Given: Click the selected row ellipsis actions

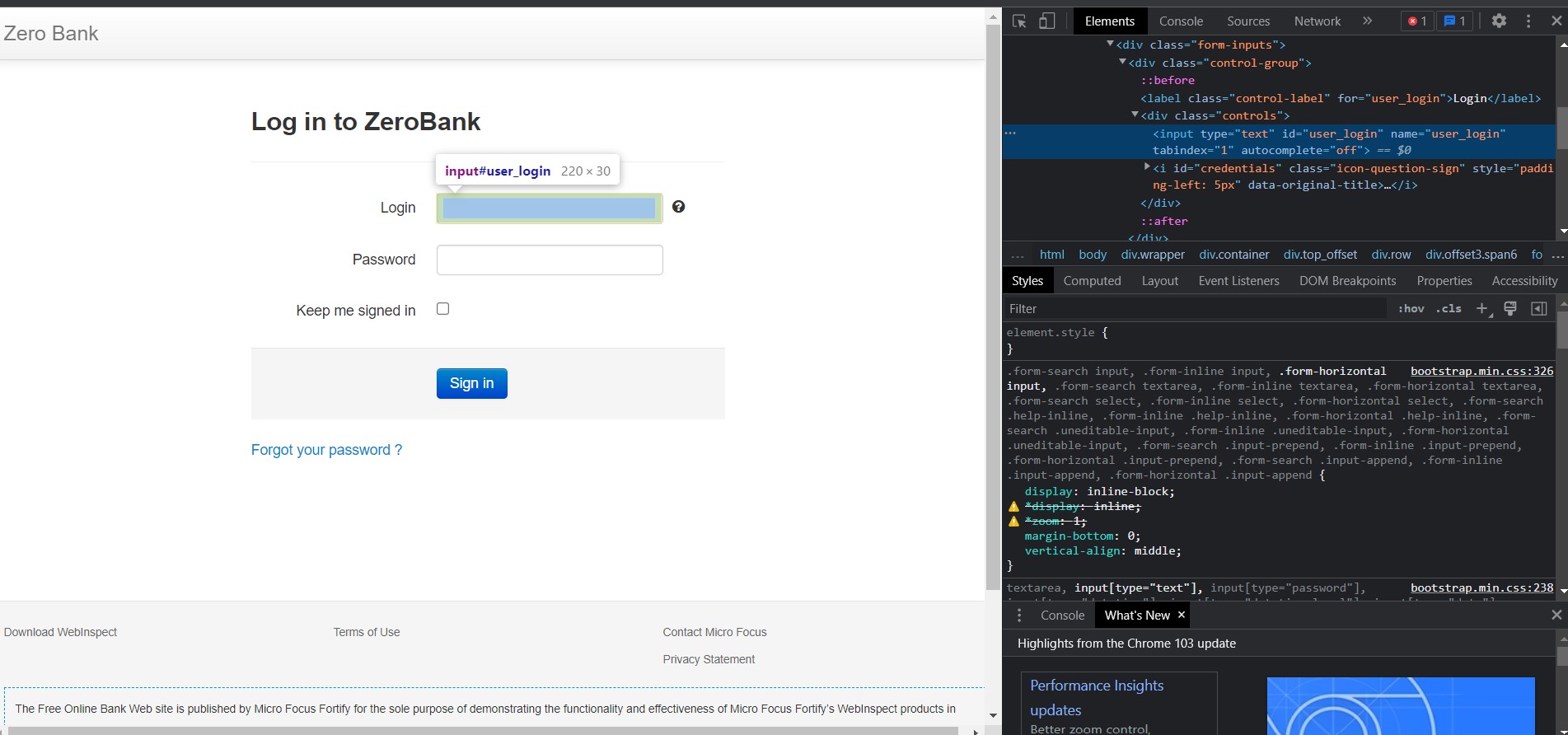Looking at the screenshot, I should [x=1011, y=133].
